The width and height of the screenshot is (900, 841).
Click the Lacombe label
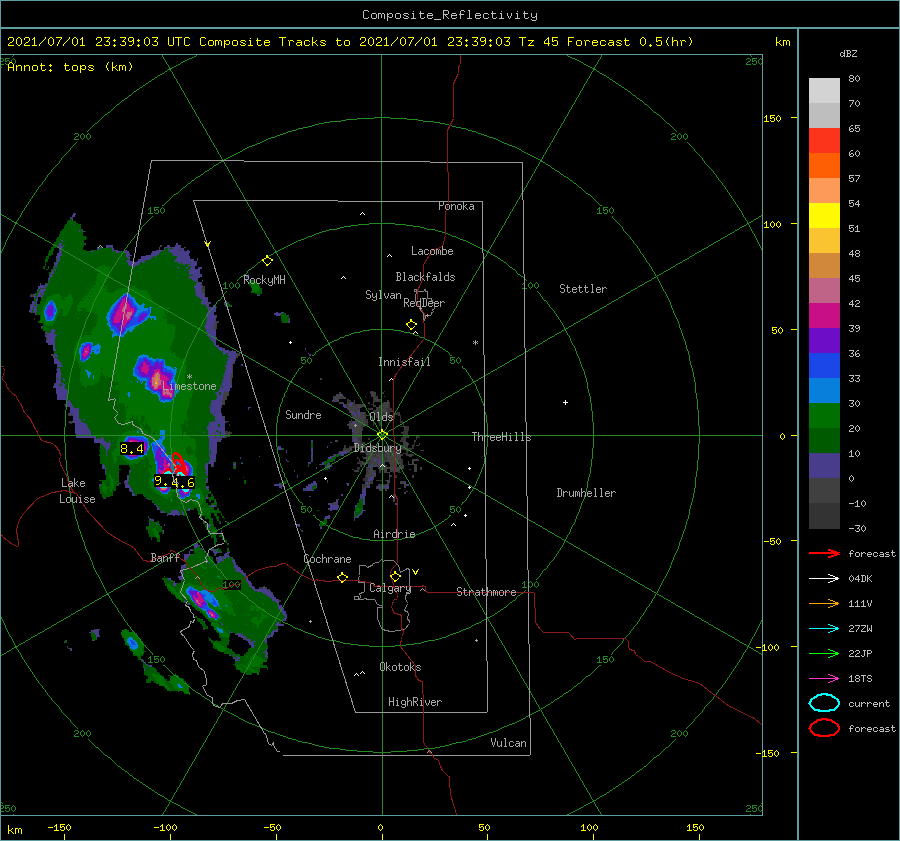tap(432, 251)
